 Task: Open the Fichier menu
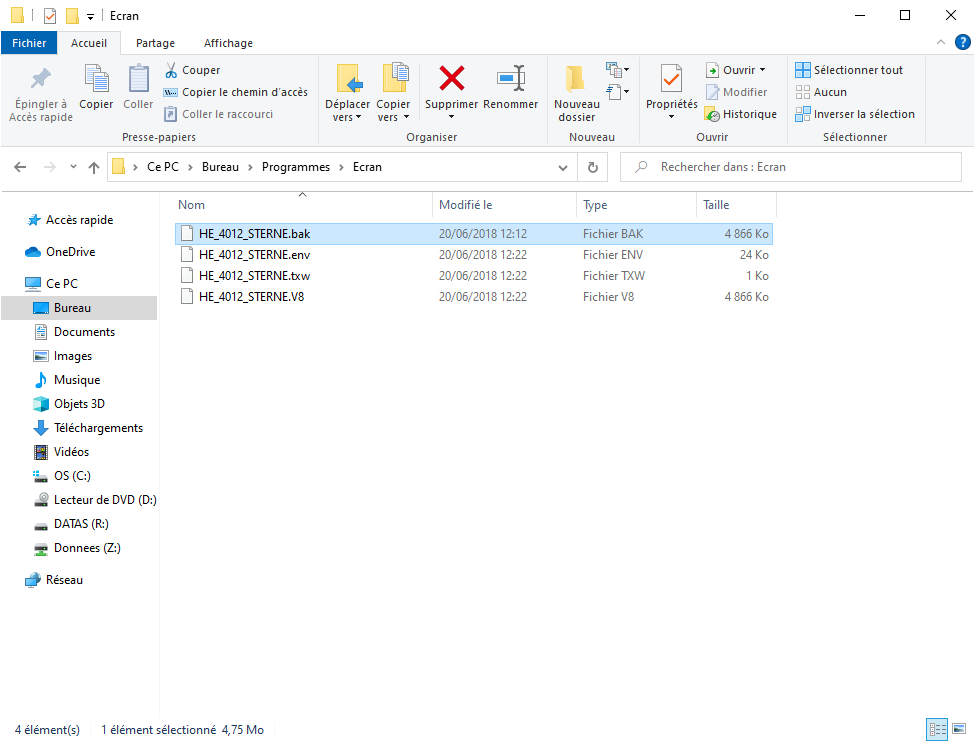pos(29,43)
